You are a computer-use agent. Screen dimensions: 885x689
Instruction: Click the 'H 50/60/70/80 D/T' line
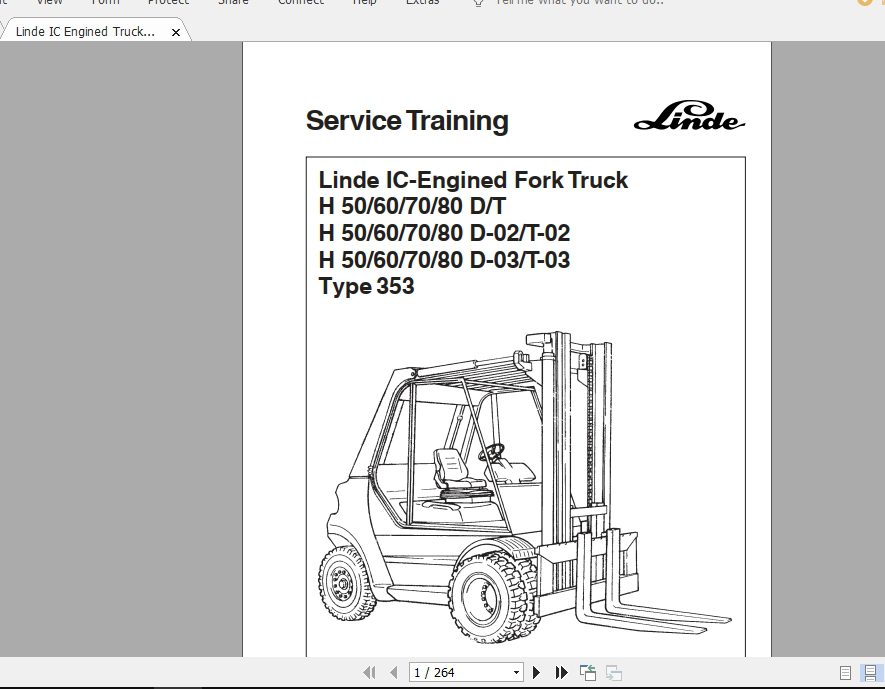click(412, 206)
